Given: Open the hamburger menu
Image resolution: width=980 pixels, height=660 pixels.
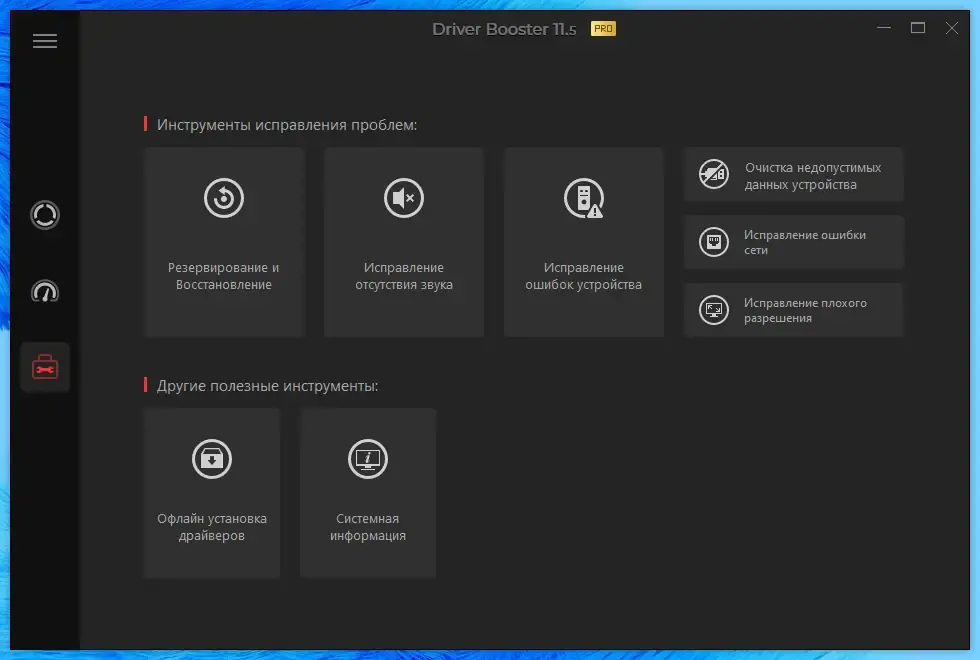Looking at the screenshot, I should click(45, 41).
